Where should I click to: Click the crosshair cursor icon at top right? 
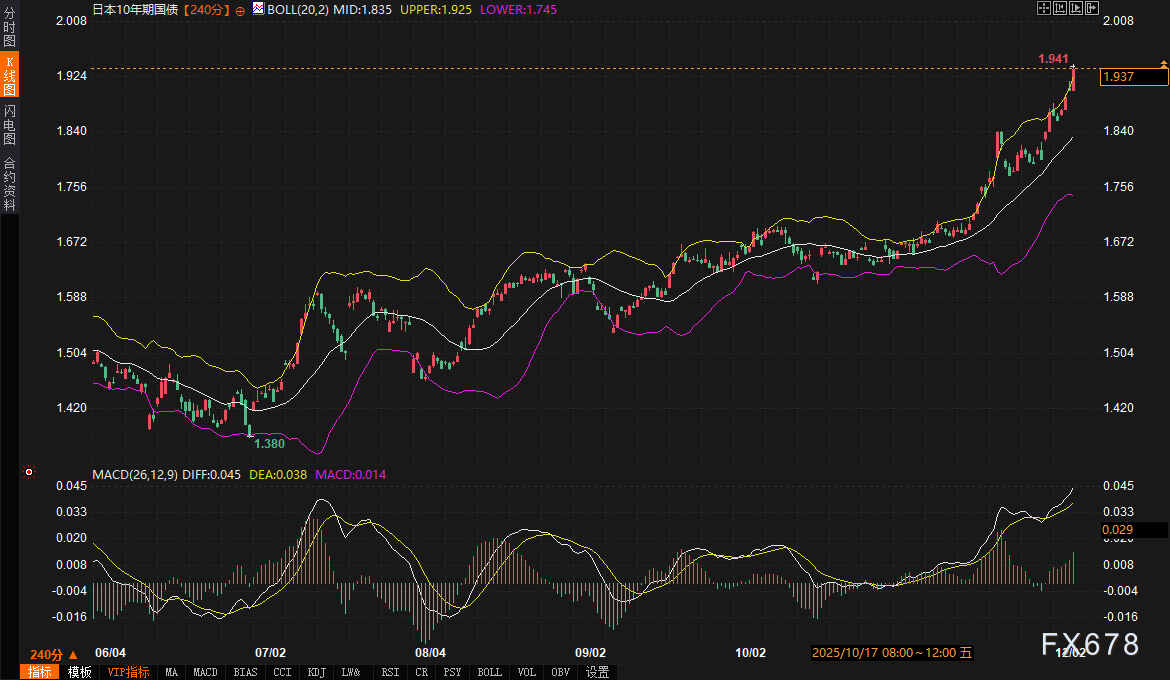click(1043, 8)
